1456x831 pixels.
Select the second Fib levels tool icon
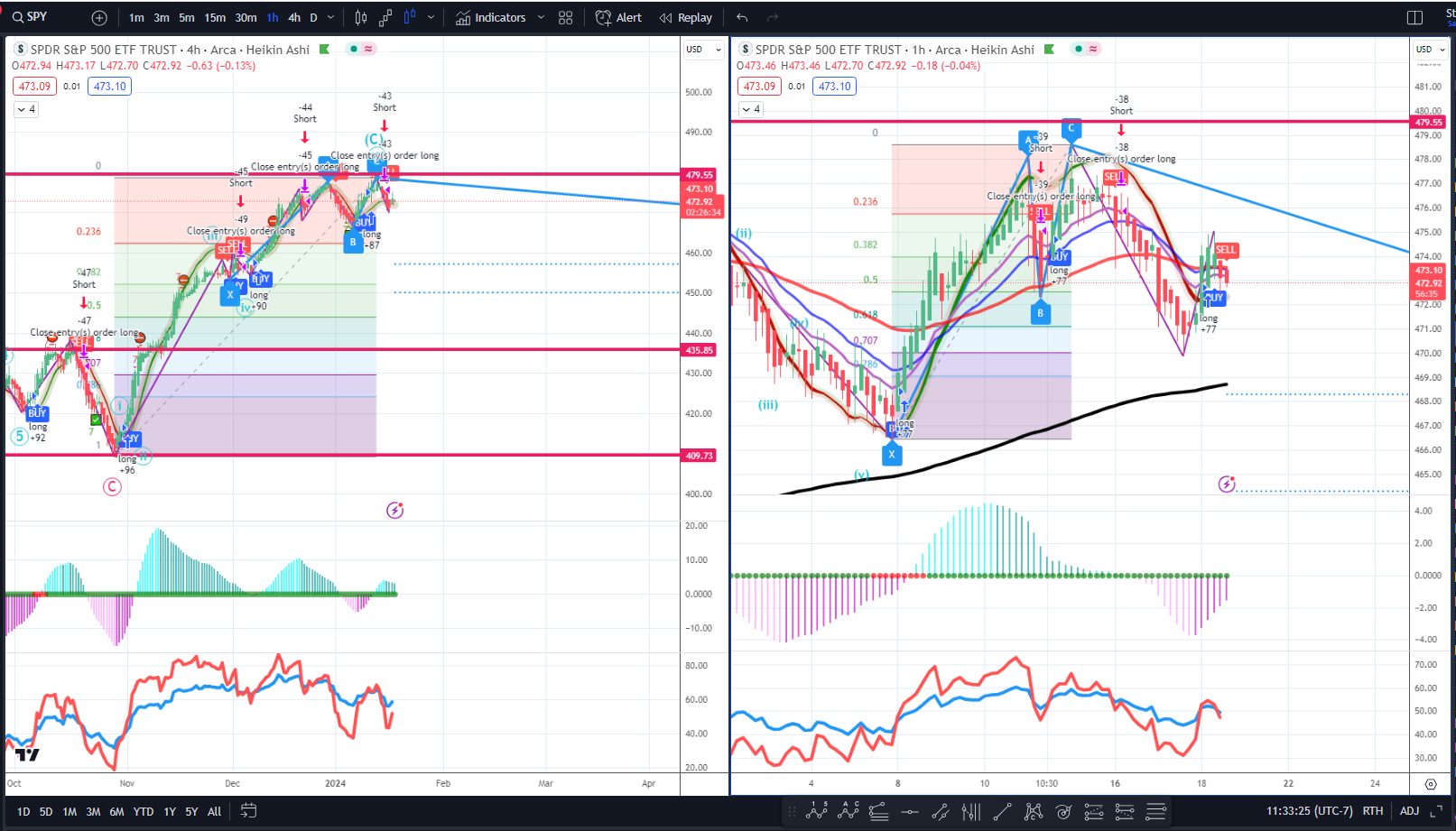coord(1125,812)
